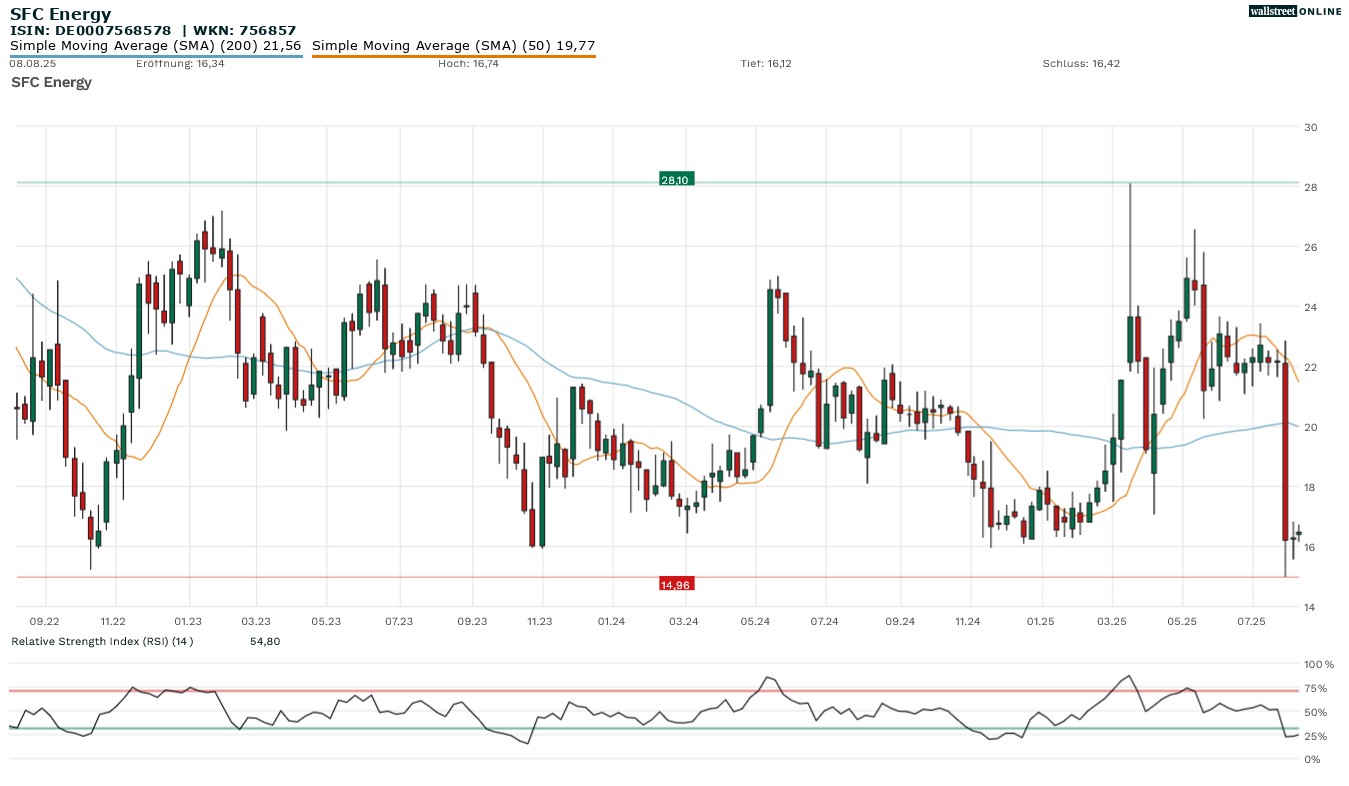The height and width of the screenshot is (786, 1349).
Task: Click the 11.24 x-axis label
Action: pos(967,621)
